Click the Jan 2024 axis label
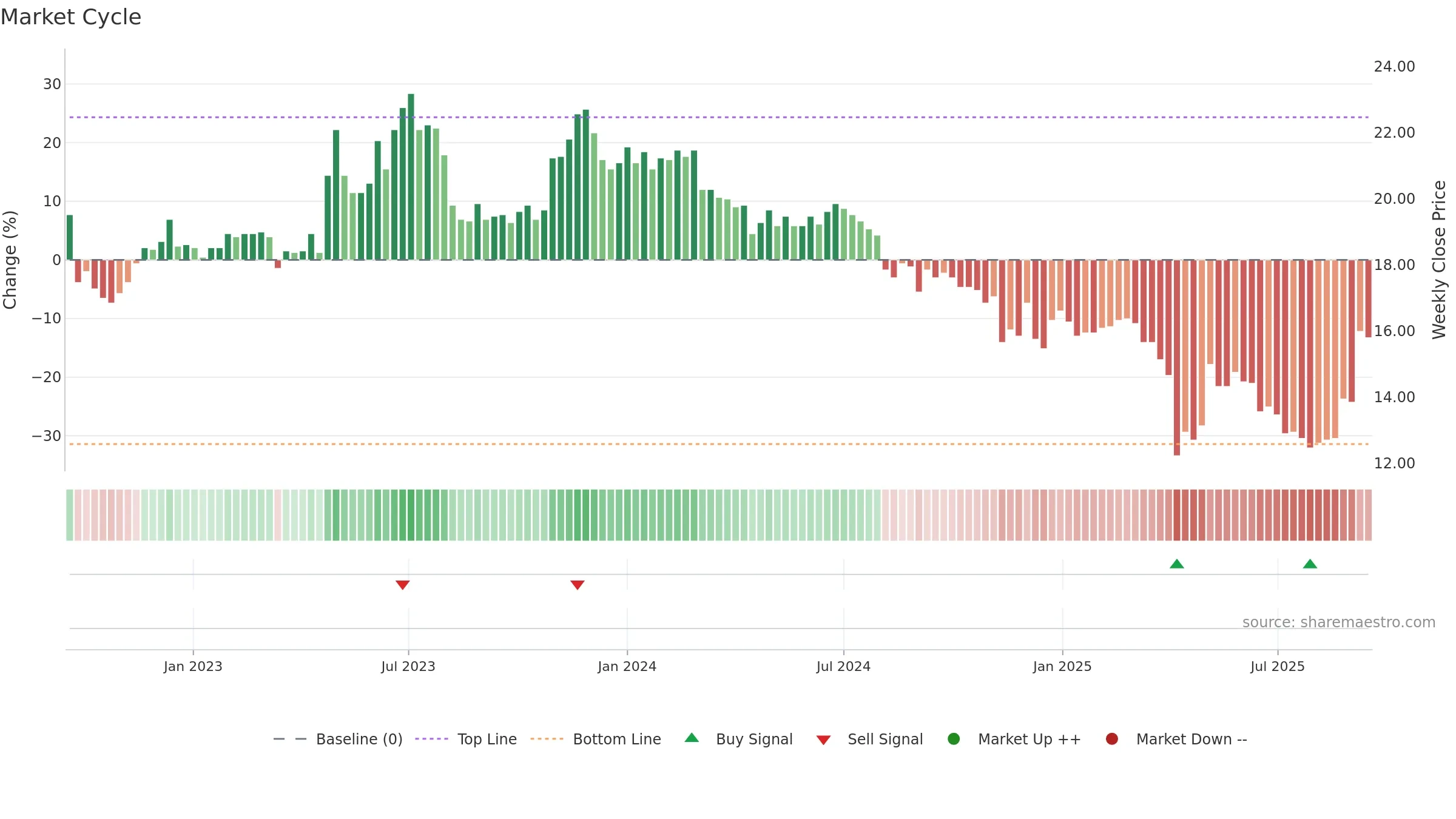 (627, 667)
